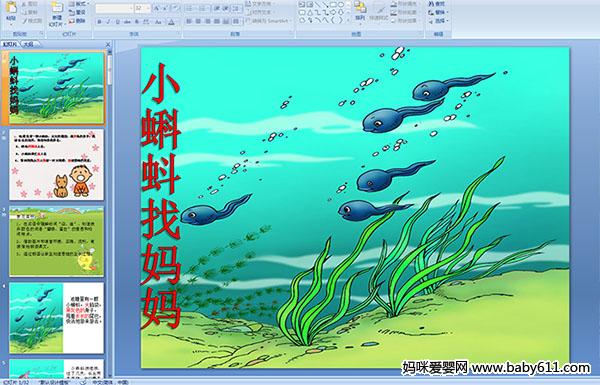Click the Reset slide button

click(x=78, y=13)
